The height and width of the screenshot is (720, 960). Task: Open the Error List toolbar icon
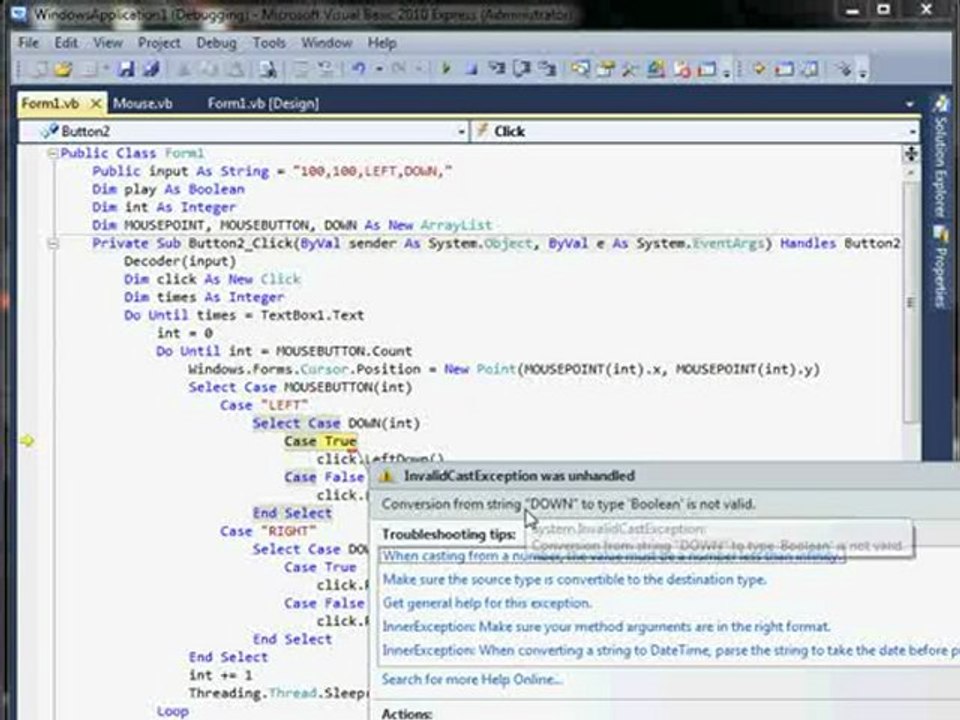tap(681, 69)
